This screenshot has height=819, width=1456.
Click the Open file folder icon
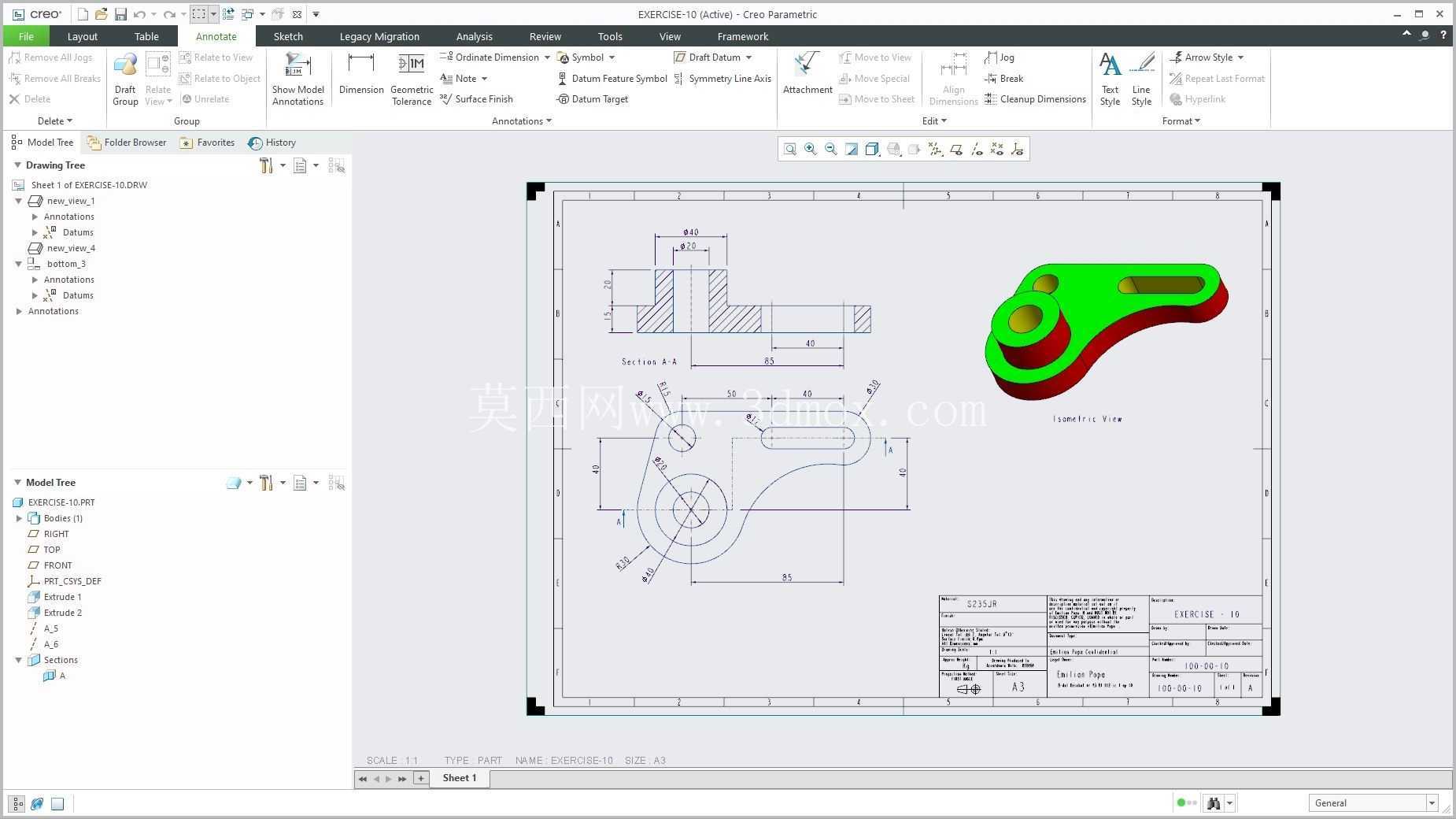click(101, 14)
